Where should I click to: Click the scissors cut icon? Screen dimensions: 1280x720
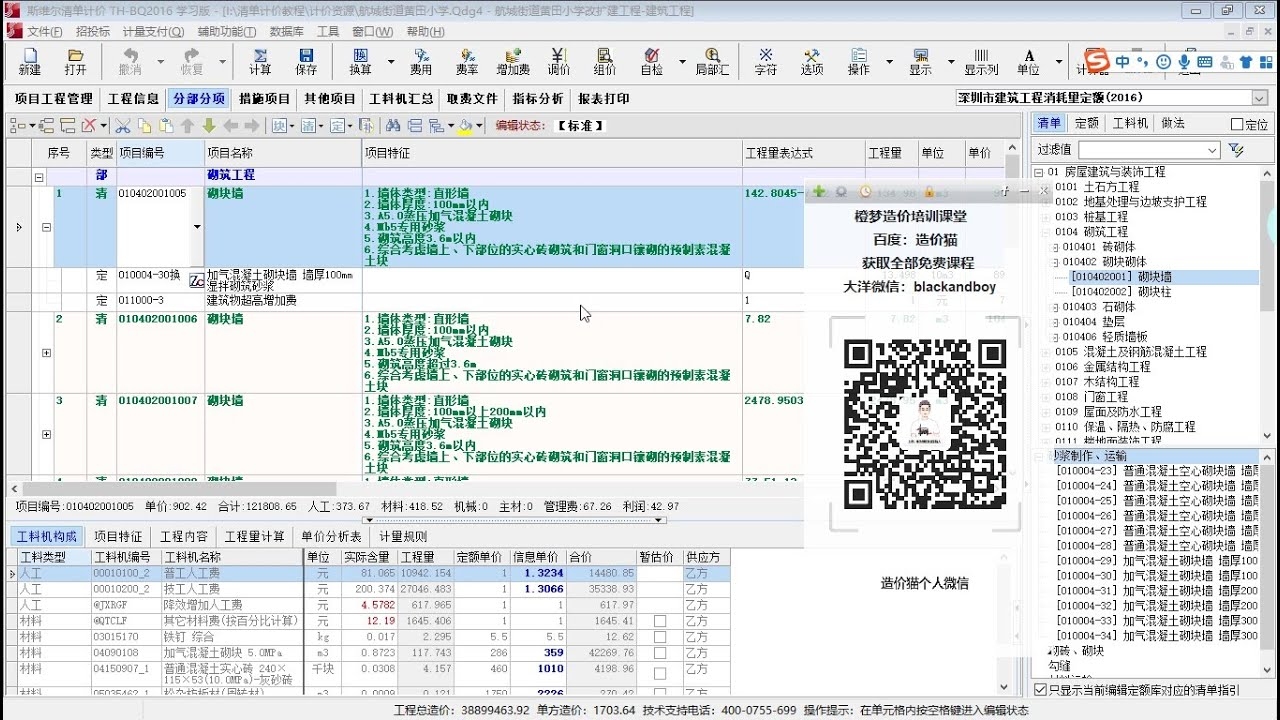(x=123, y=125)
